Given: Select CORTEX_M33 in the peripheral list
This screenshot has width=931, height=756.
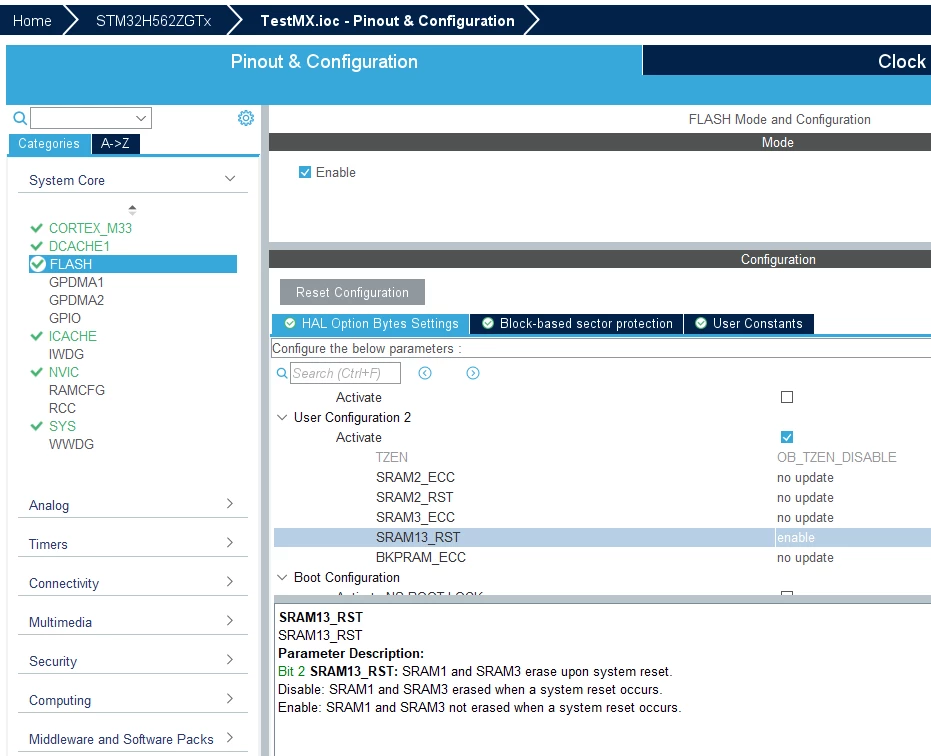Looking at the screenshot, I should (x=90, y=228).
